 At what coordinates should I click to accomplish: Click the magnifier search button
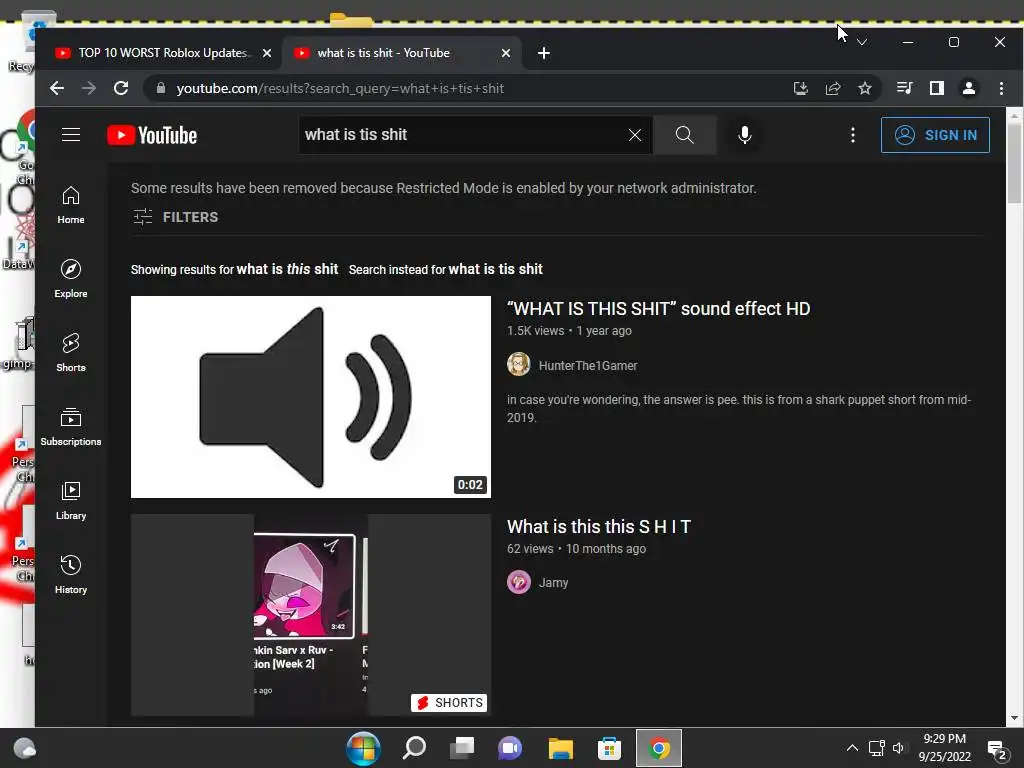(x=684, y=135)
